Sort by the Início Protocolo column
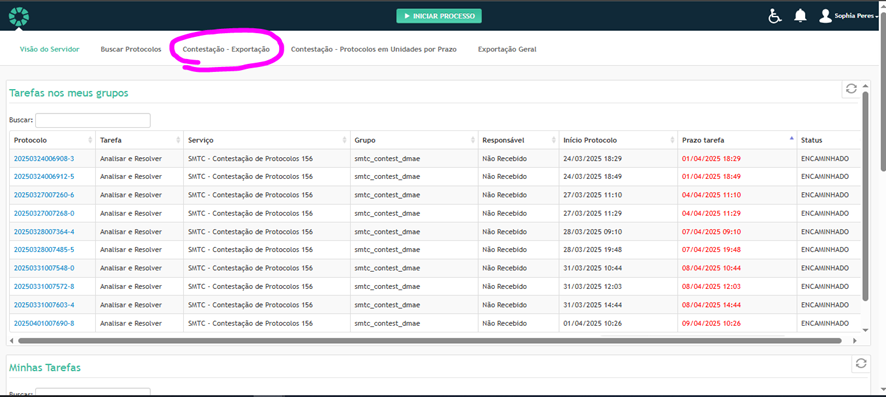Screen dimensions: 886x397 tap(618, 140)
